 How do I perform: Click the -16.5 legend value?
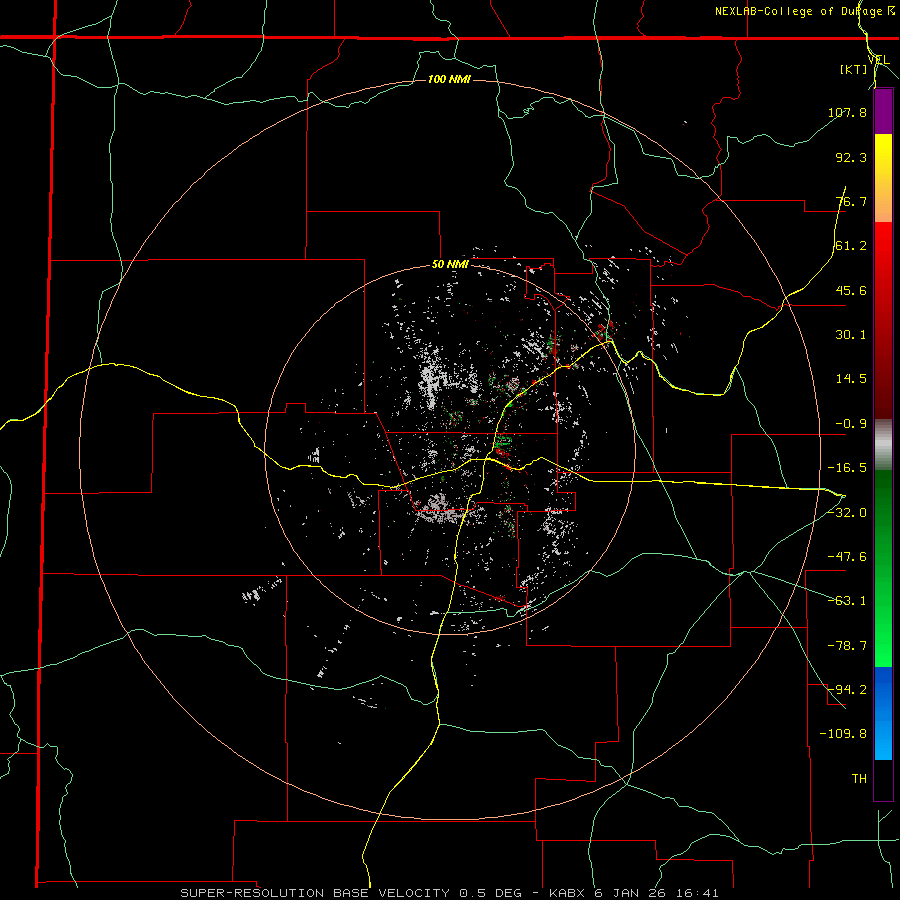(847, 468)
